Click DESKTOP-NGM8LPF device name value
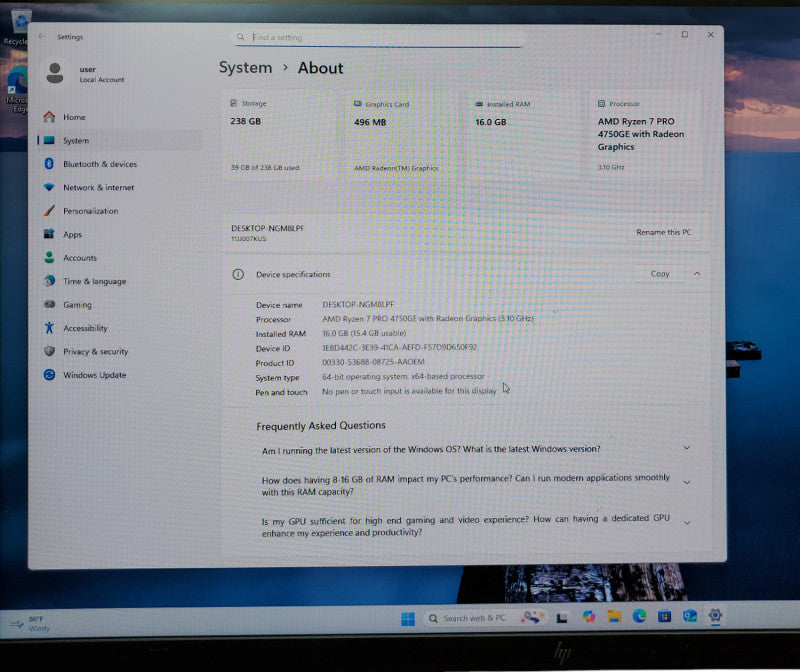 [x=358, y=304]
